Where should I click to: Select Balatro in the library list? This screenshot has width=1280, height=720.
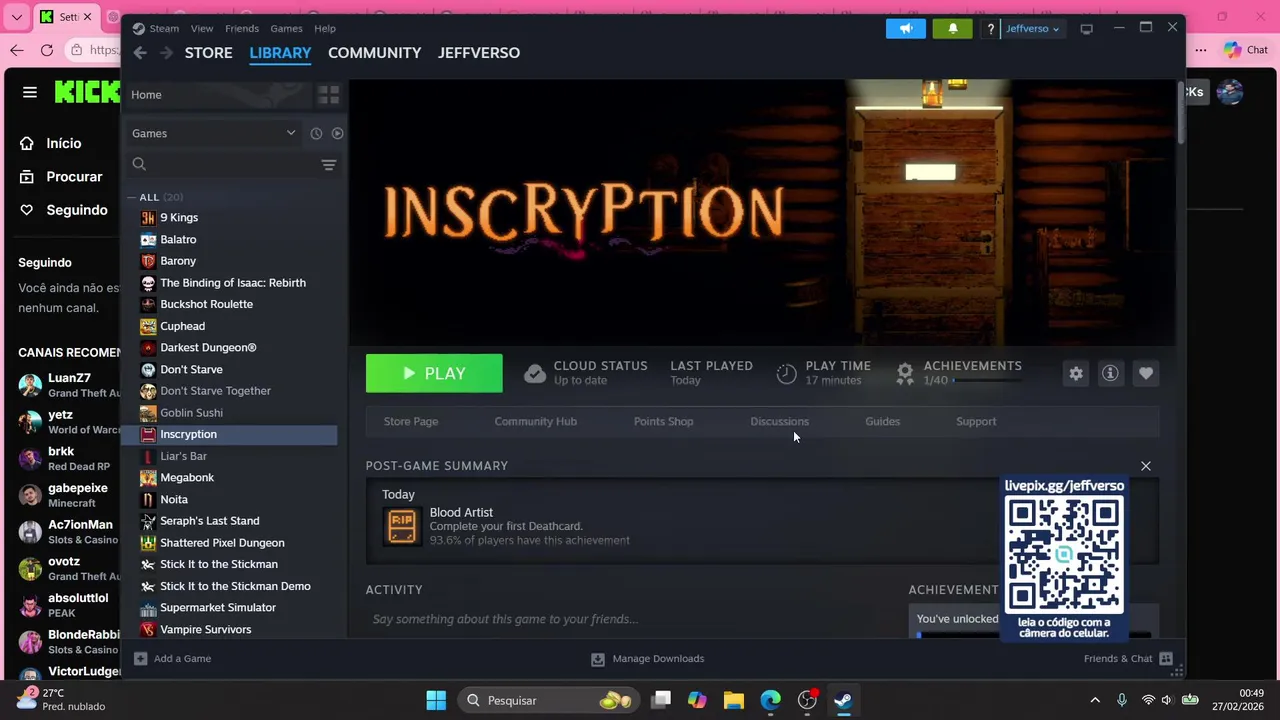pyautogui.click(x=178, y=240)
